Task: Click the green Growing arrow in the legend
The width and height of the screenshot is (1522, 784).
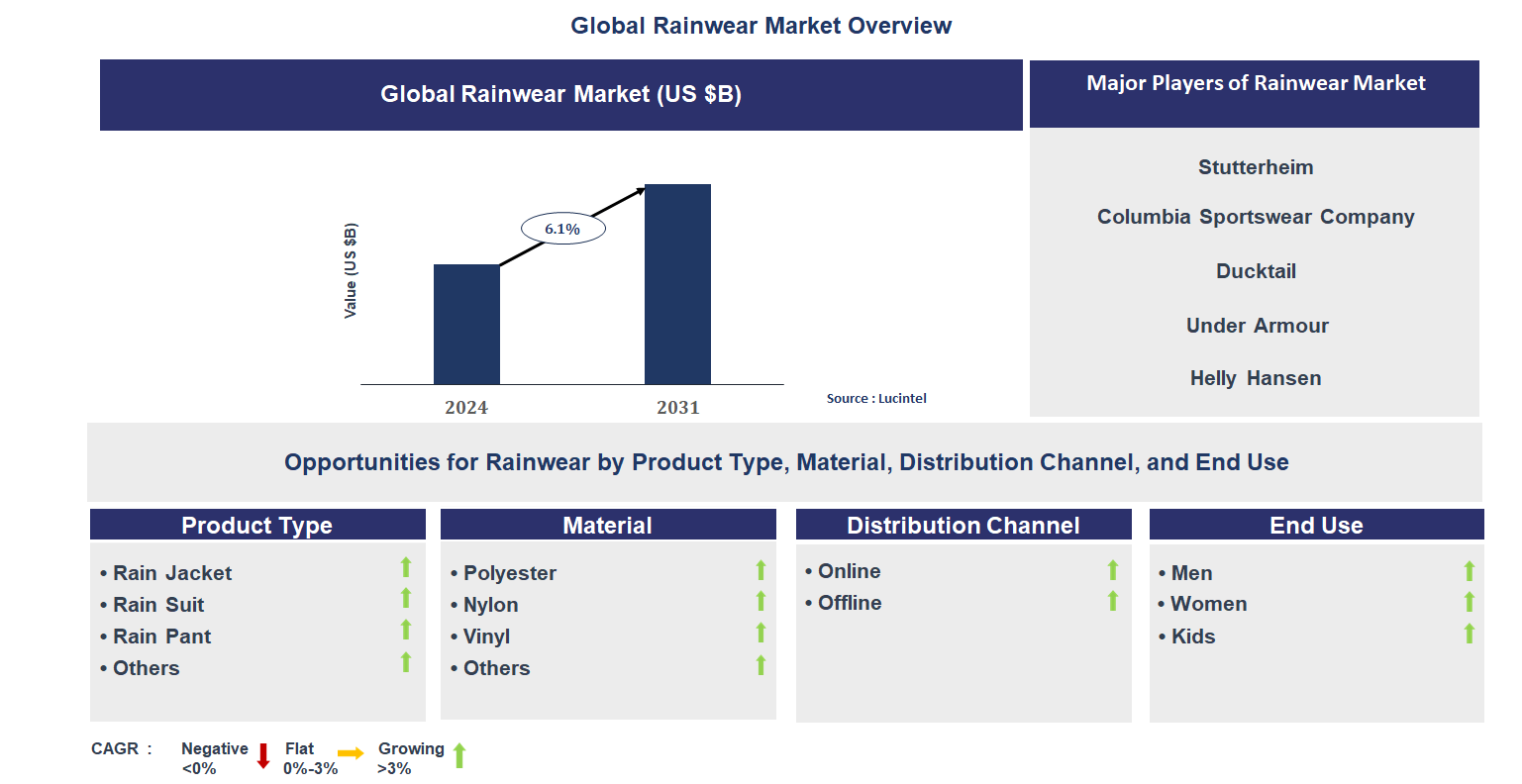Action: click(x=459, y=756)
